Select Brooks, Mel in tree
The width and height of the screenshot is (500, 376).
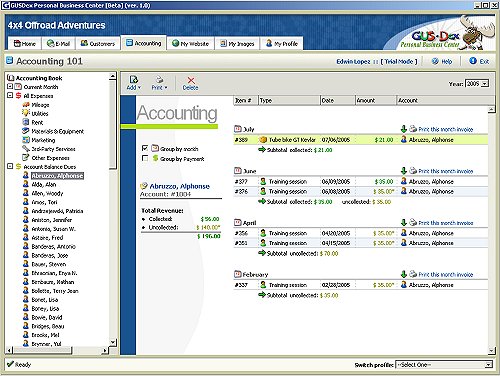45,335
